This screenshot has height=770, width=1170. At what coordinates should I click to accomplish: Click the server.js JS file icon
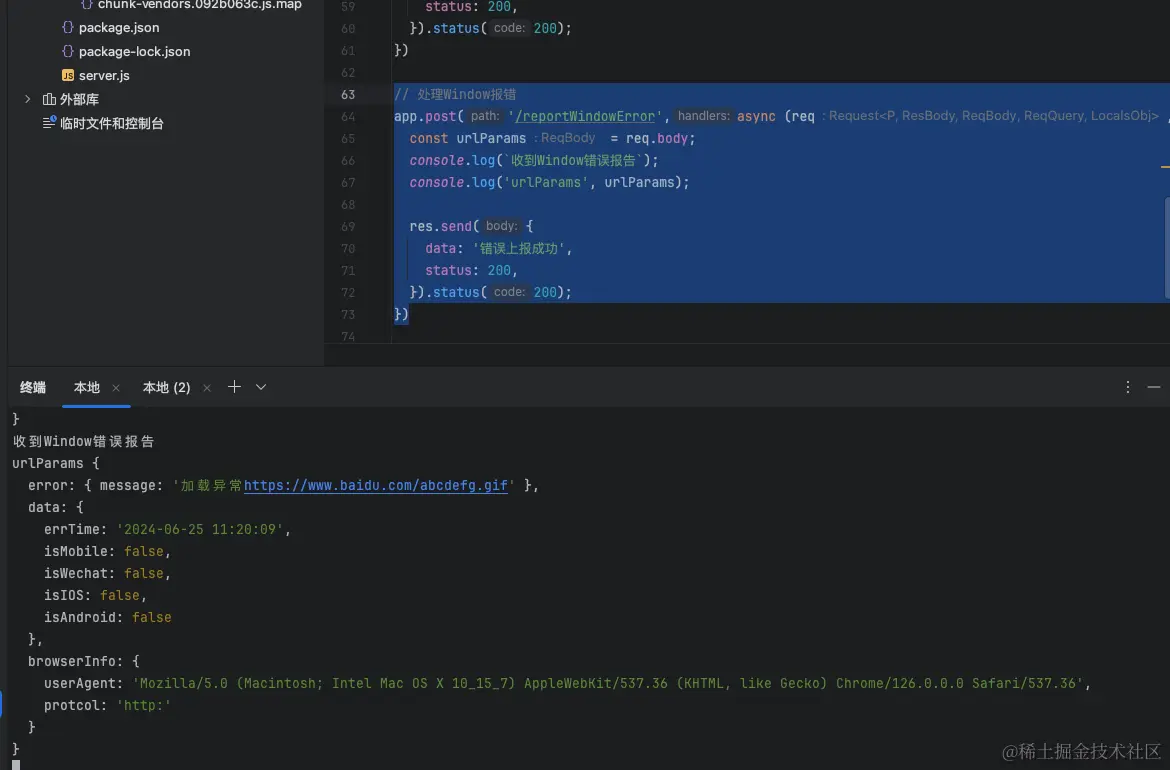click(68, 75)
